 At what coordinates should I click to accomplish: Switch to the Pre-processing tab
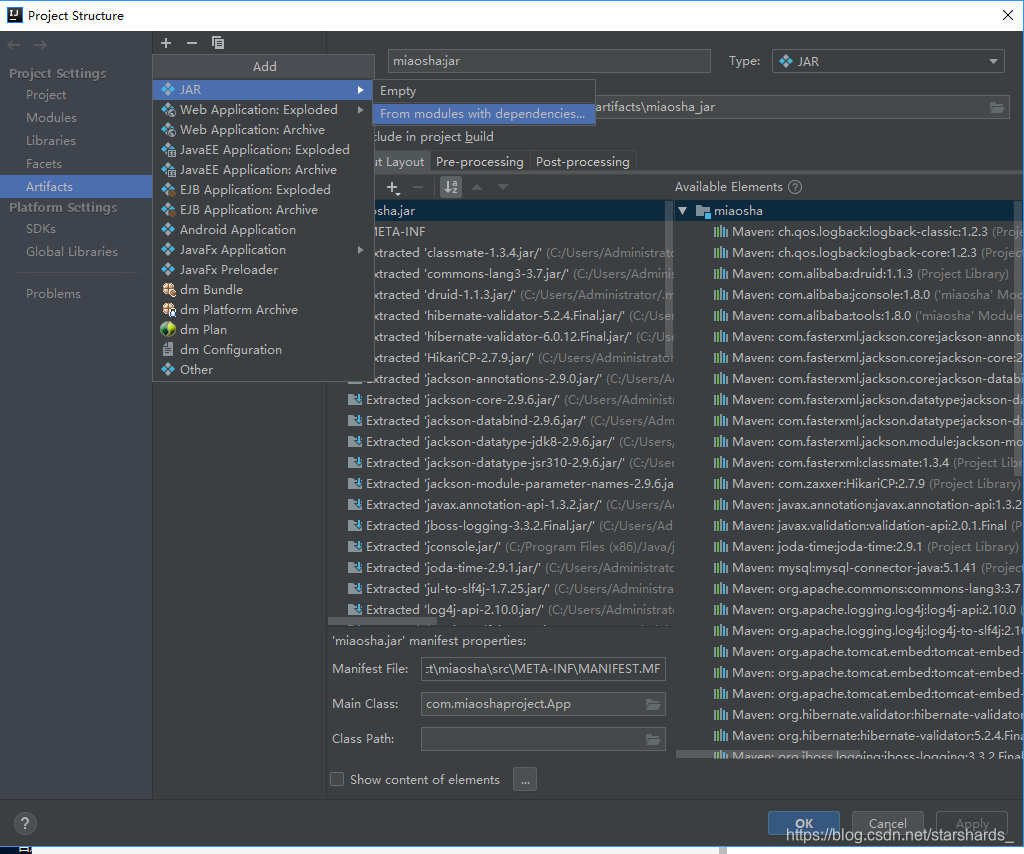tap(479, 162)
